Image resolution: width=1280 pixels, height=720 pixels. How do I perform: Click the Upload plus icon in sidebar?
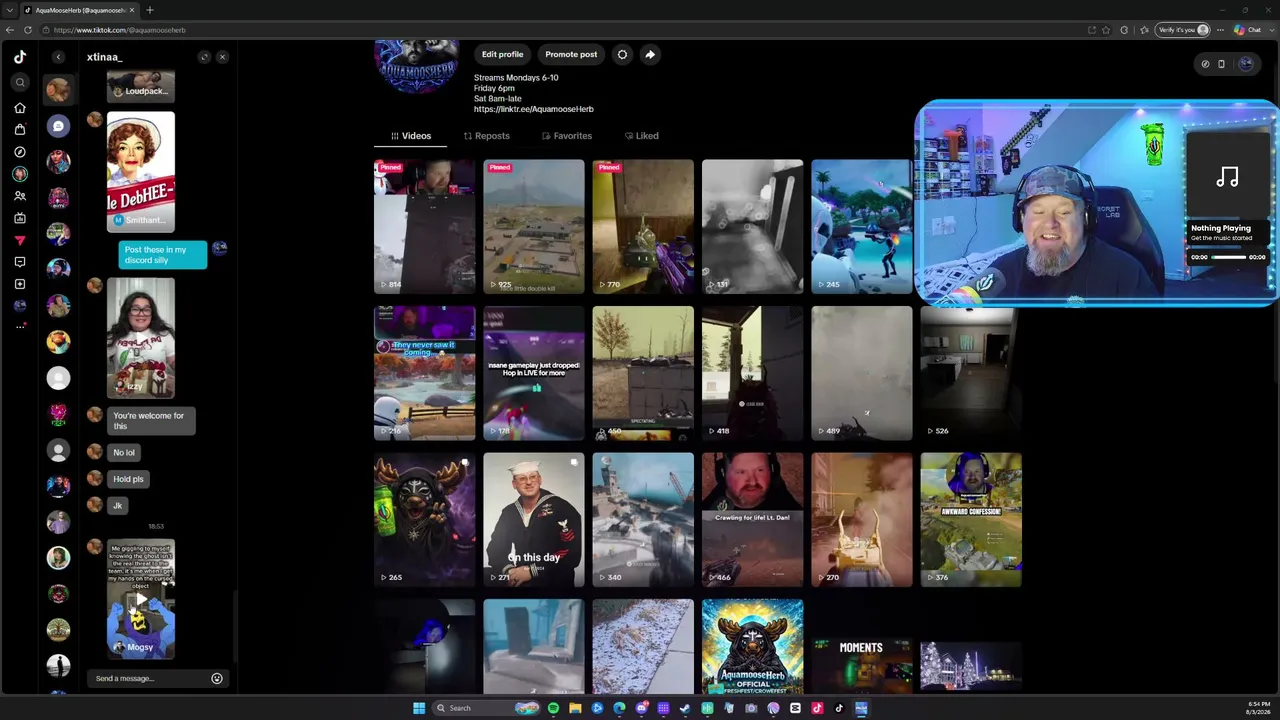[20, 284]
